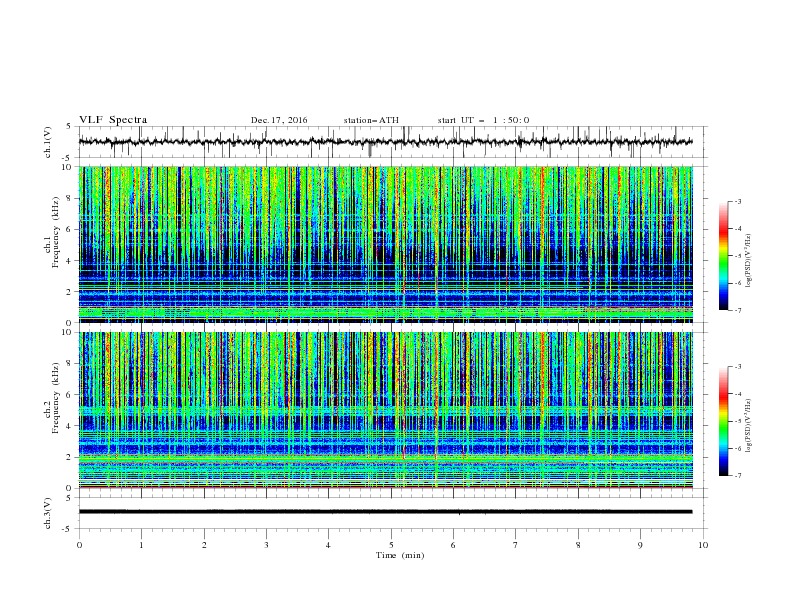Screen dimensions: 792x612
Task: Click the ch.1 voltage waveform trace
Action: click(385, 142)
